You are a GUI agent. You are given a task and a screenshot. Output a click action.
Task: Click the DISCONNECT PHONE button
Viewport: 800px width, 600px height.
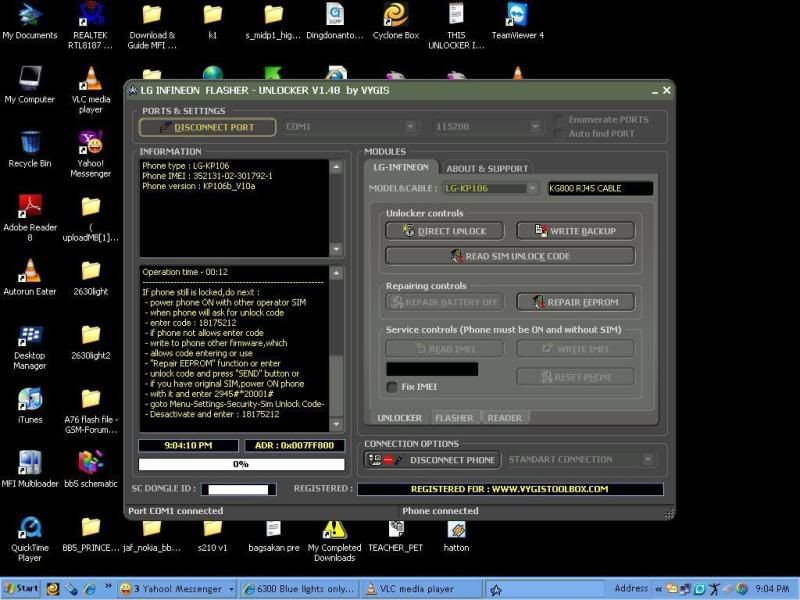coord(432,460)
